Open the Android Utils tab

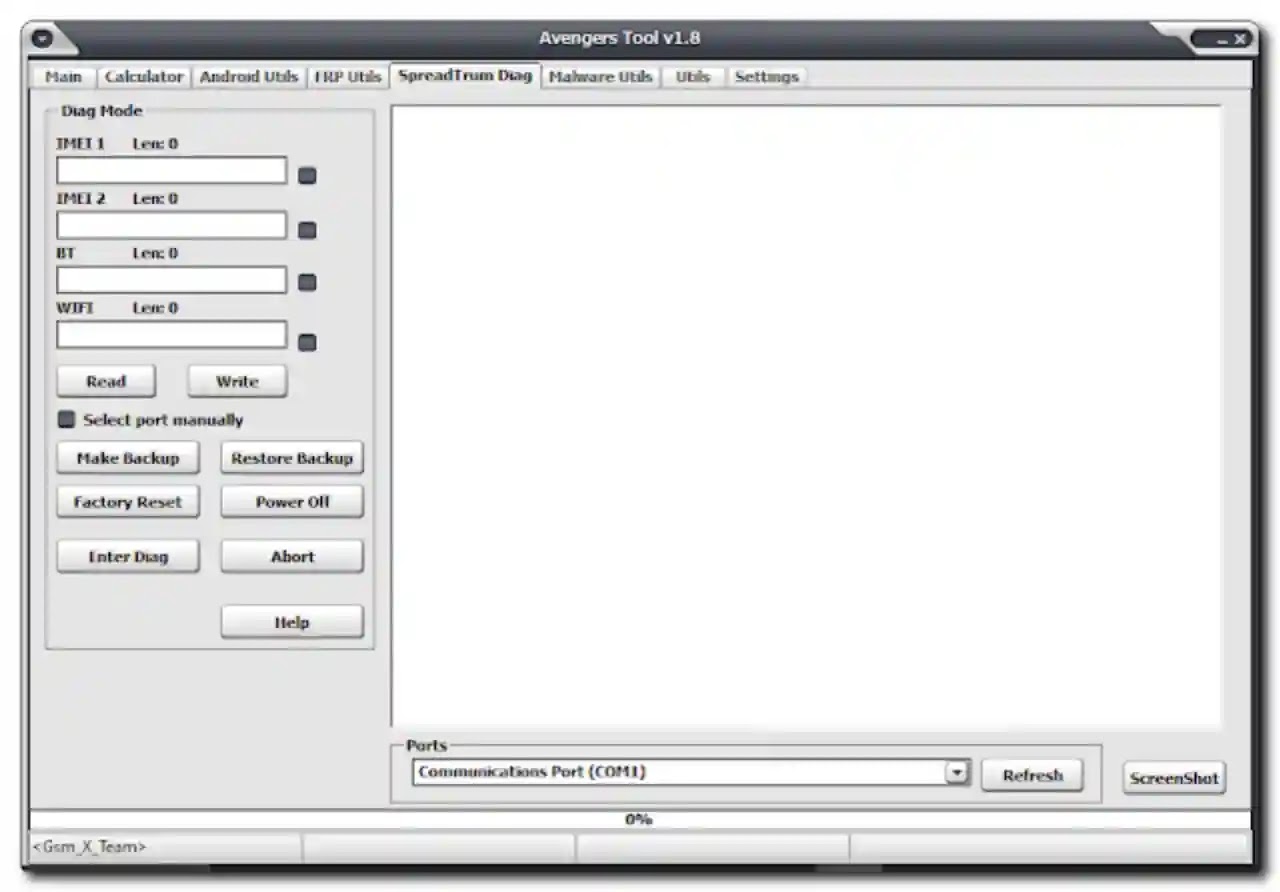(249, 77)
